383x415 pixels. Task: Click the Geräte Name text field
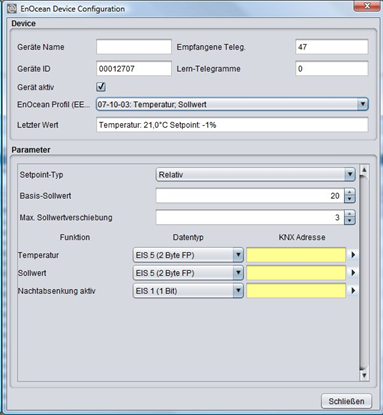134,47
